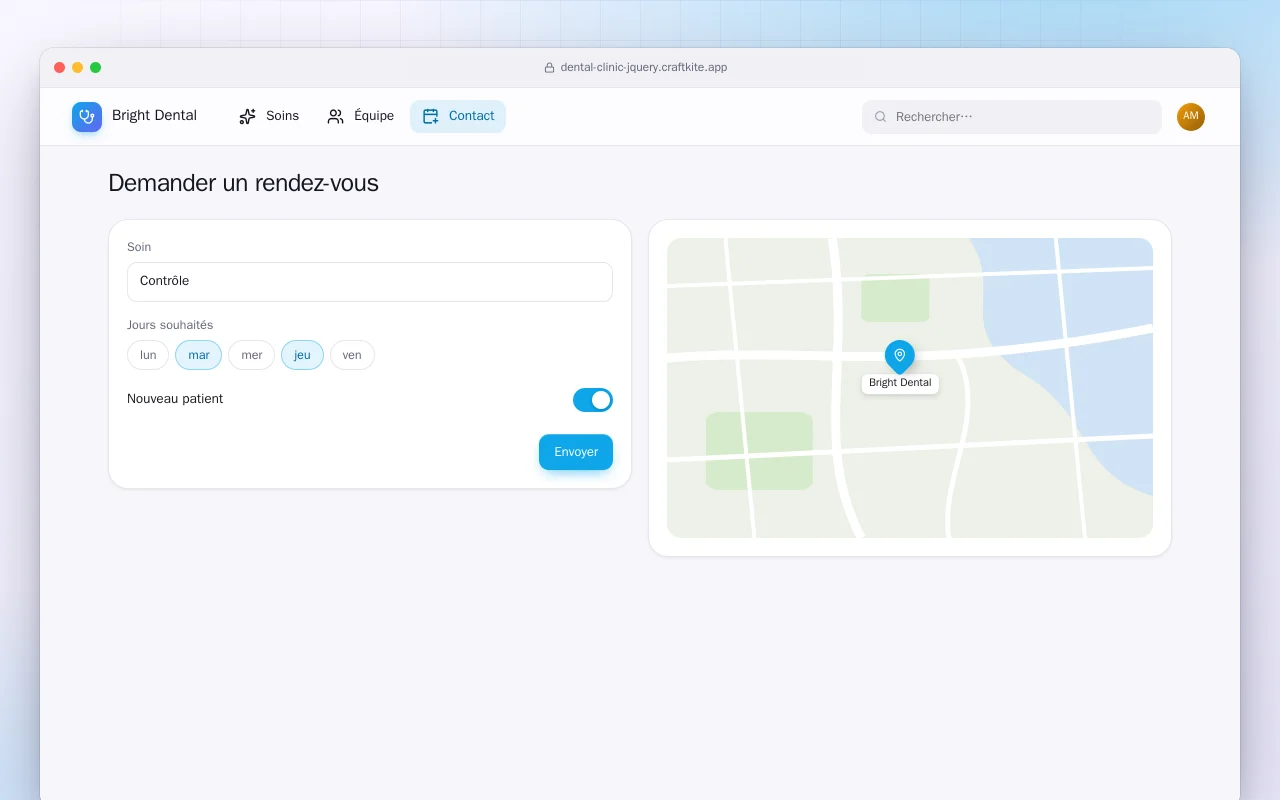Open the AM user avatar
The width and height of the screenshot is (1280, 800).
pyautogui.click(x=1191, y=117)
